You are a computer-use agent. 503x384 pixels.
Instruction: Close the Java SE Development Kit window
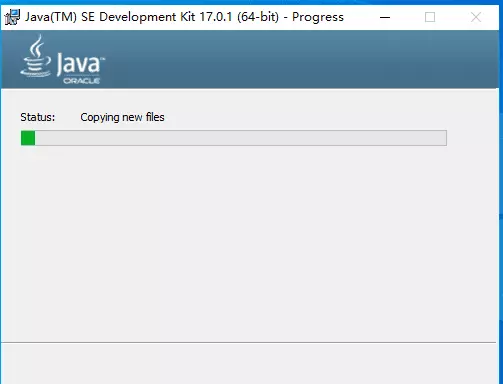point(476,17)
